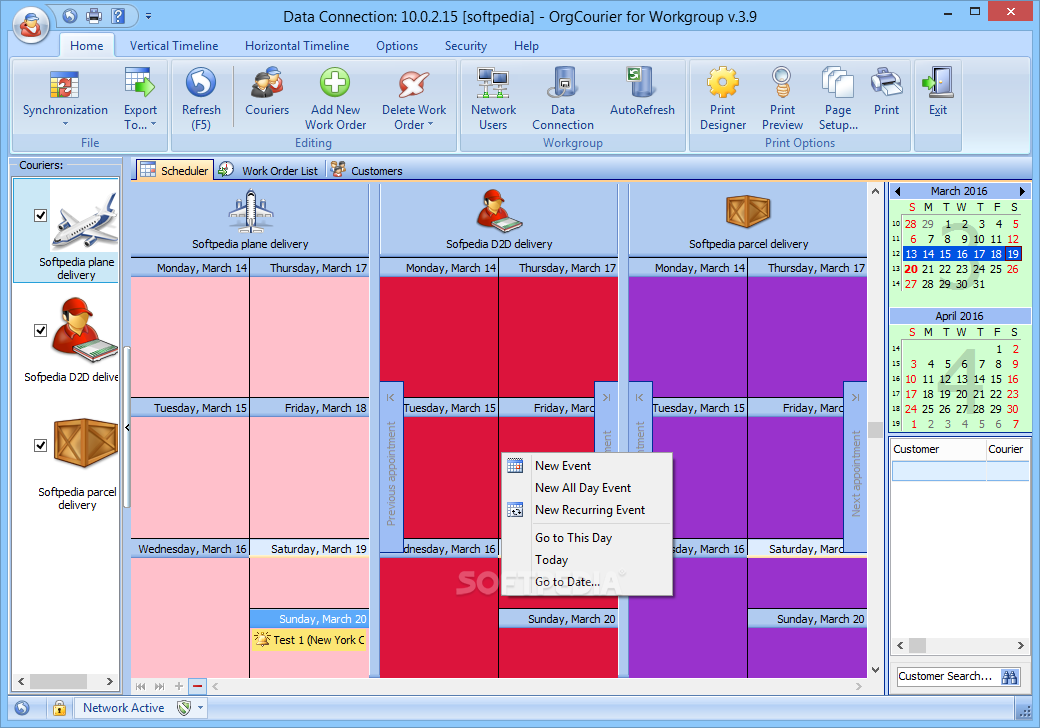Screen dimensions: 1040x728
Task: Click the status bar refresh icon
Action: coord(22,708)
